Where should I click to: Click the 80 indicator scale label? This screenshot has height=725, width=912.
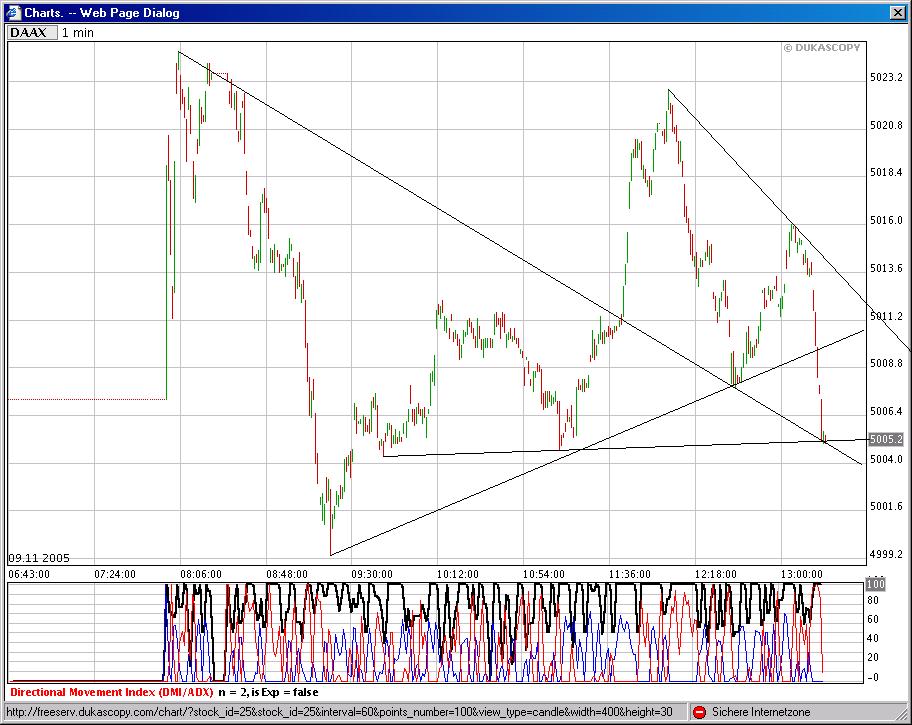873,600
